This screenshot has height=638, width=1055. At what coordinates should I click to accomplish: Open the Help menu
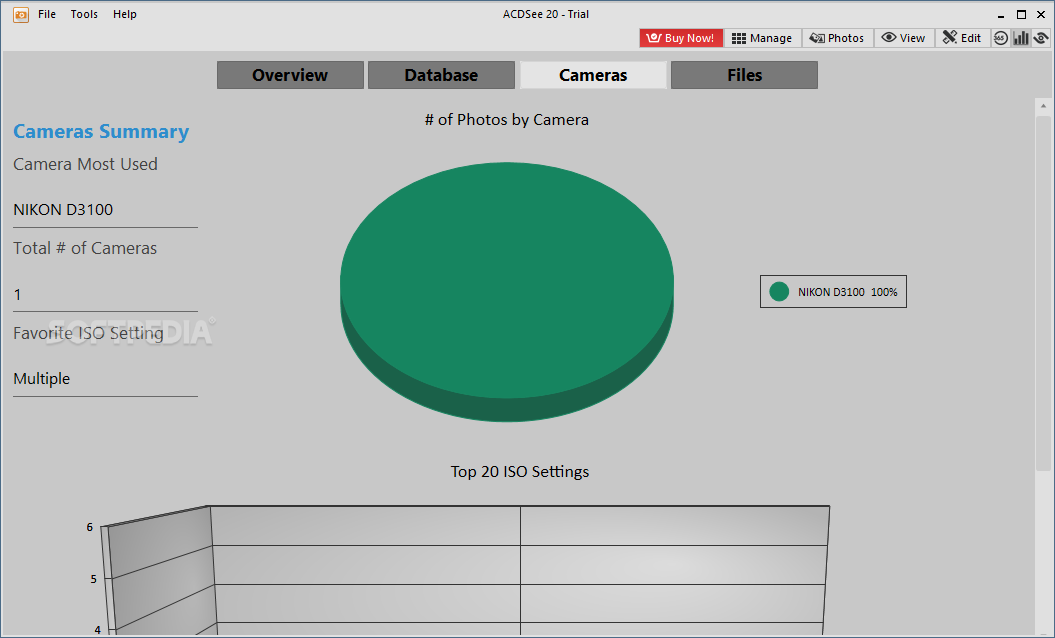[x=124, y=14]
